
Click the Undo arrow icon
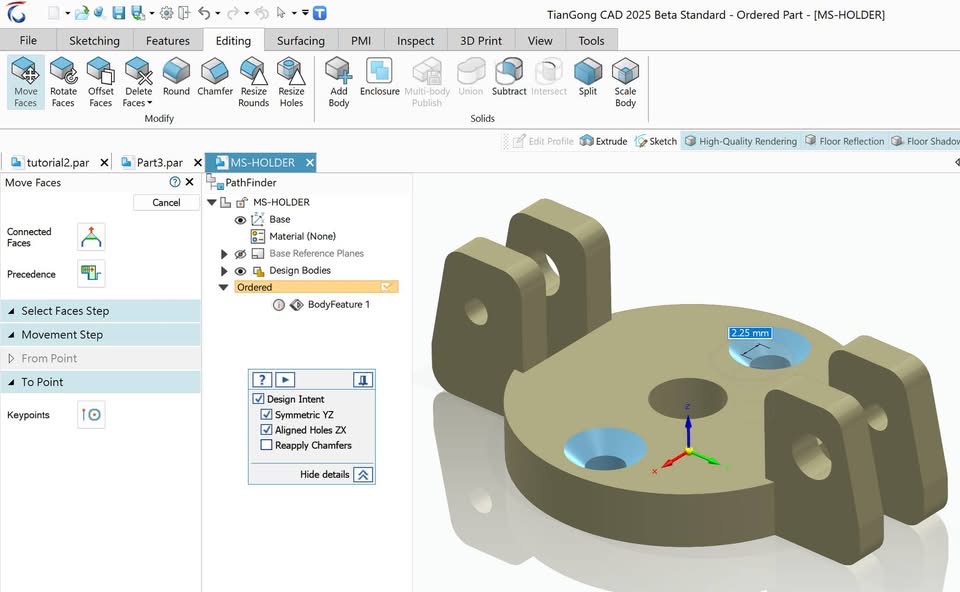(x=204, y=13)
